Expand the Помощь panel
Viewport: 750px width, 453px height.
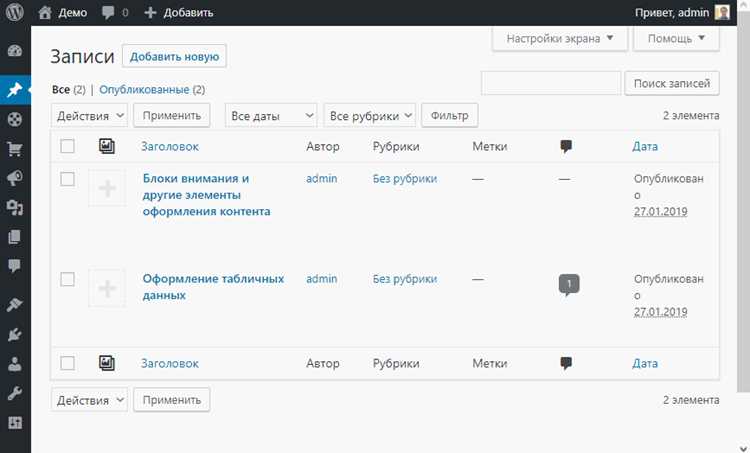click(676, 38)
